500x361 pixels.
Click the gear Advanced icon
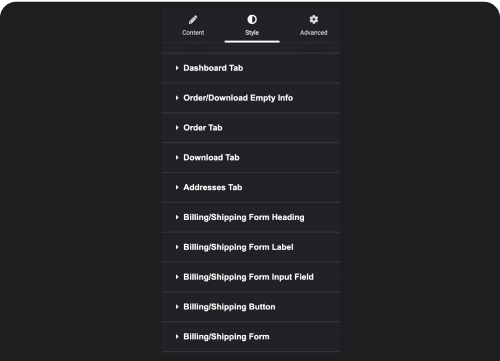point(314,19)
